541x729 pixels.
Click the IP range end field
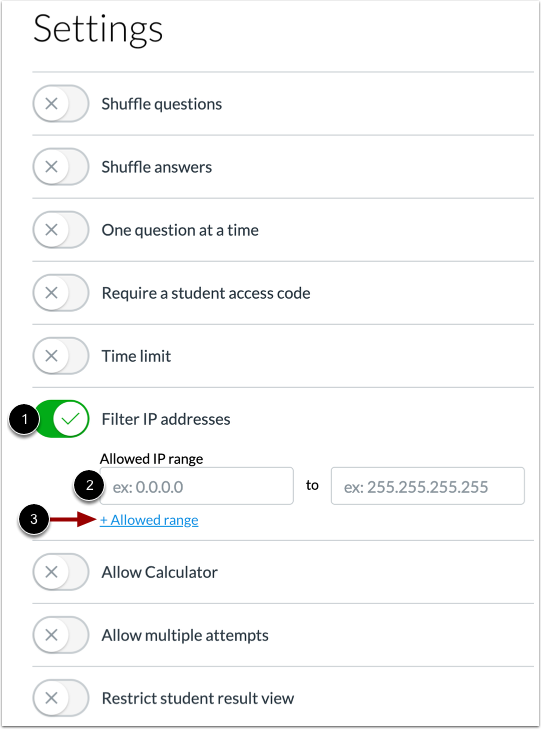click(x=428, y=486)
